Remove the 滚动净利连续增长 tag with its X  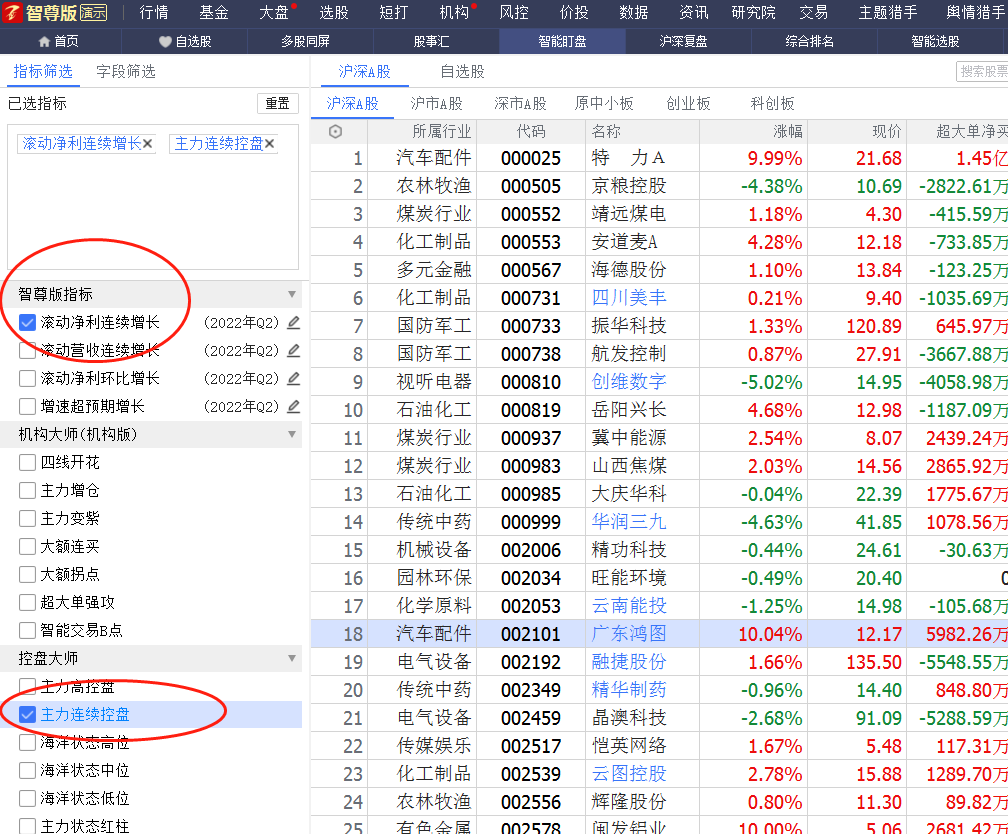[x=148, y=143]
